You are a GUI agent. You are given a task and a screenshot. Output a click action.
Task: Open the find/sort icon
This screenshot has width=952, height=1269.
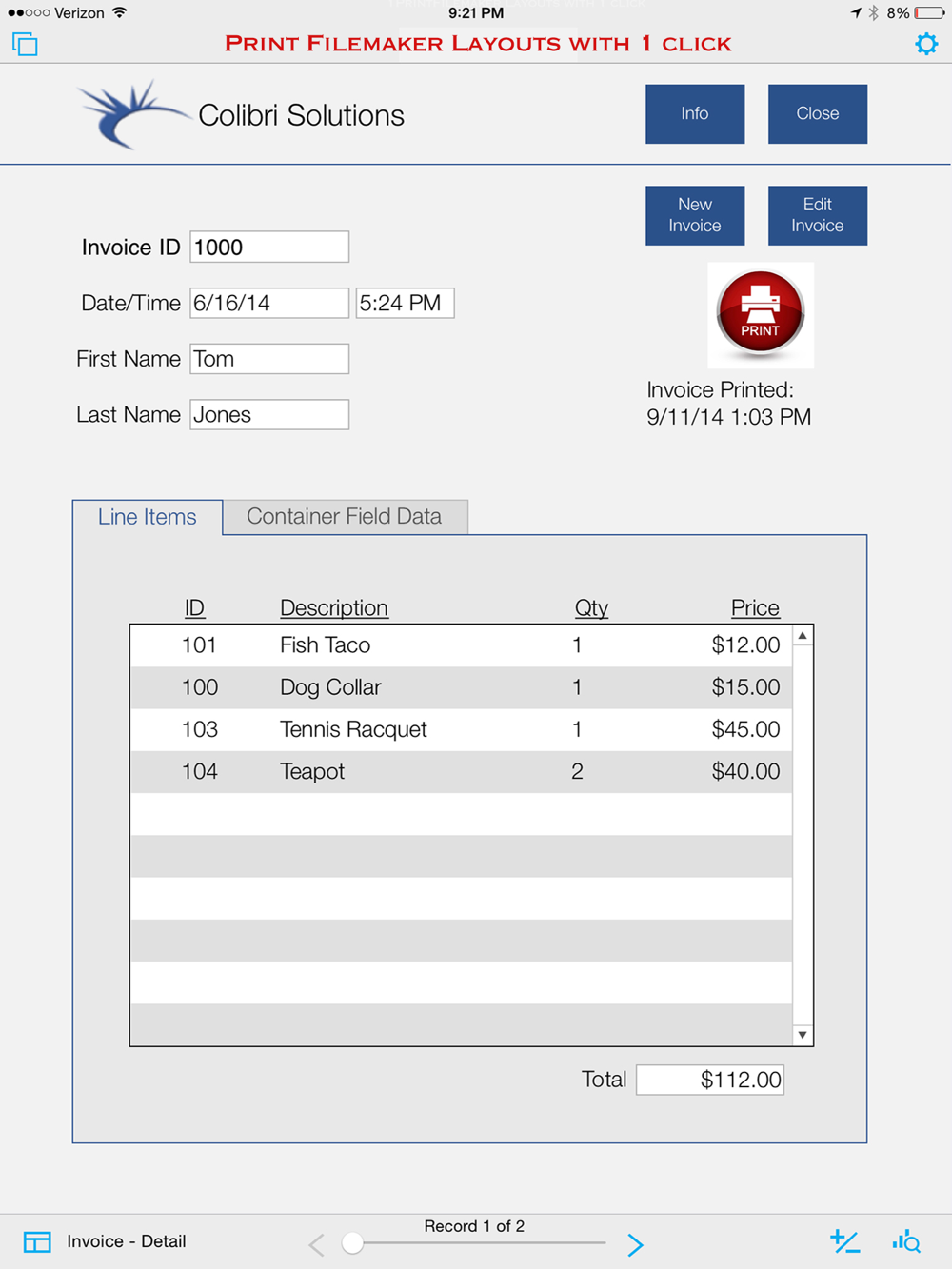[906, 1241]
